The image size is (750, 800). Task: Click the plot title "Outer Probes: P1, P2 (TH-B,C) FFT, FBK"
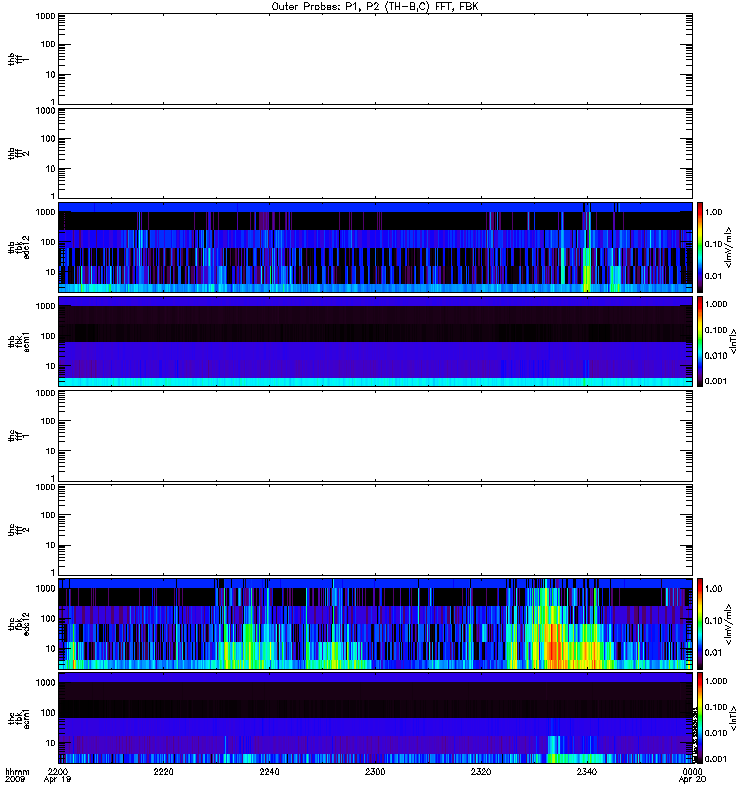(x=375, y=7)
